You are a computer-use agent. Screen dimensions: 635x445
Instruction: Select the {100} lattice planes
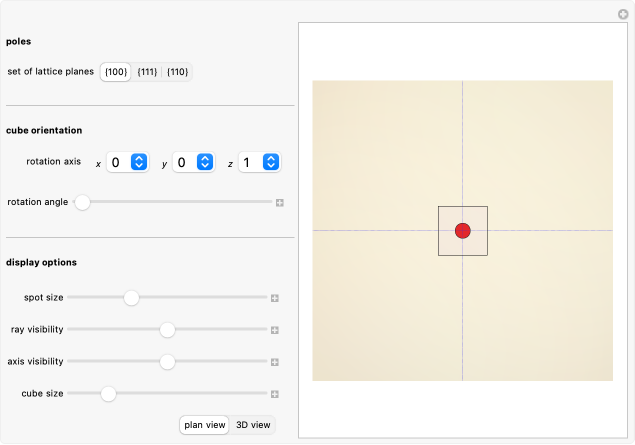click(115, 72)
